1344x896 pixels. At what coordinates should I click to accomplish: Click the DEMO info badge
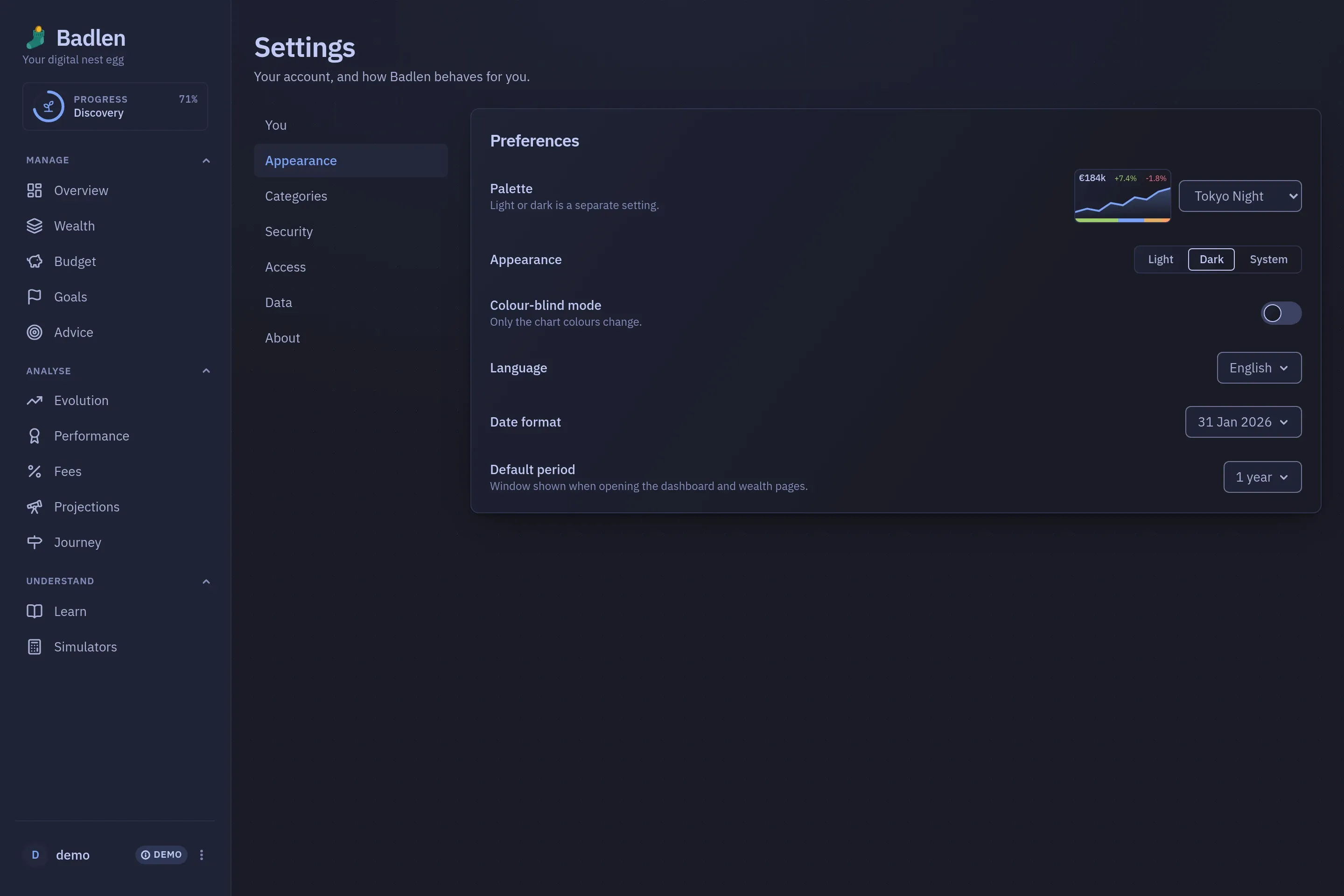(x=161, y=855)
